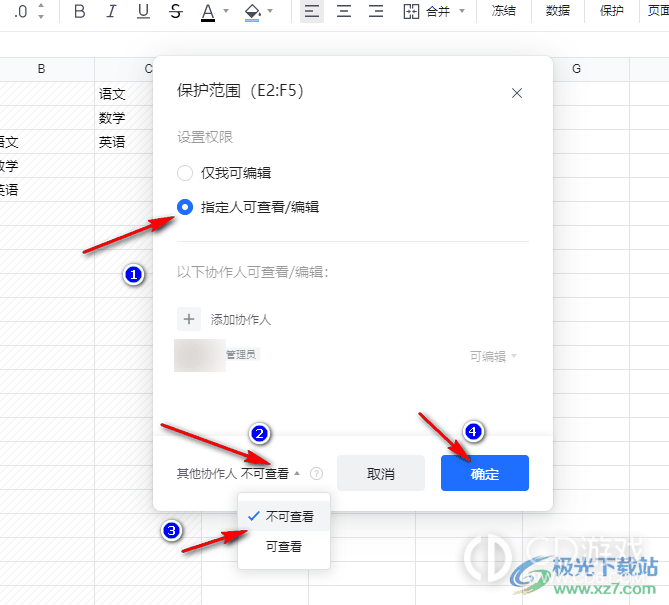This screenshot has width=669, height=605.
Task: Apply strikethrough formatting
Action: (176, 12)
